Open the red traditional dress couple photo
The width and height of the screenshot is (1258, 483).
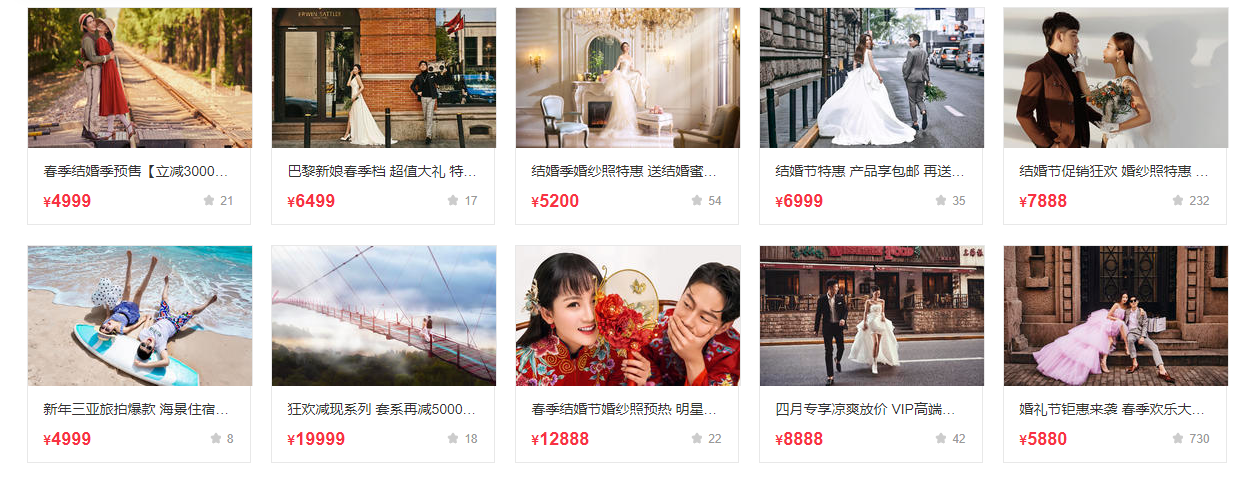(628, 316)
